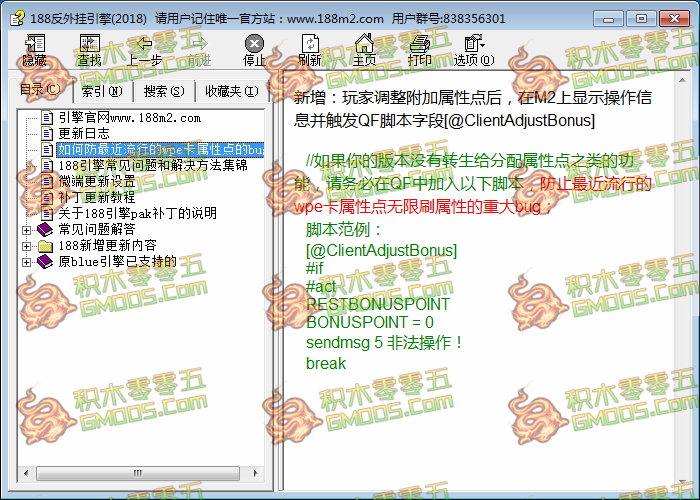Click tree scrollbar left arrow
The height and width of the screenshot is (500, 700).
[26, 473]
